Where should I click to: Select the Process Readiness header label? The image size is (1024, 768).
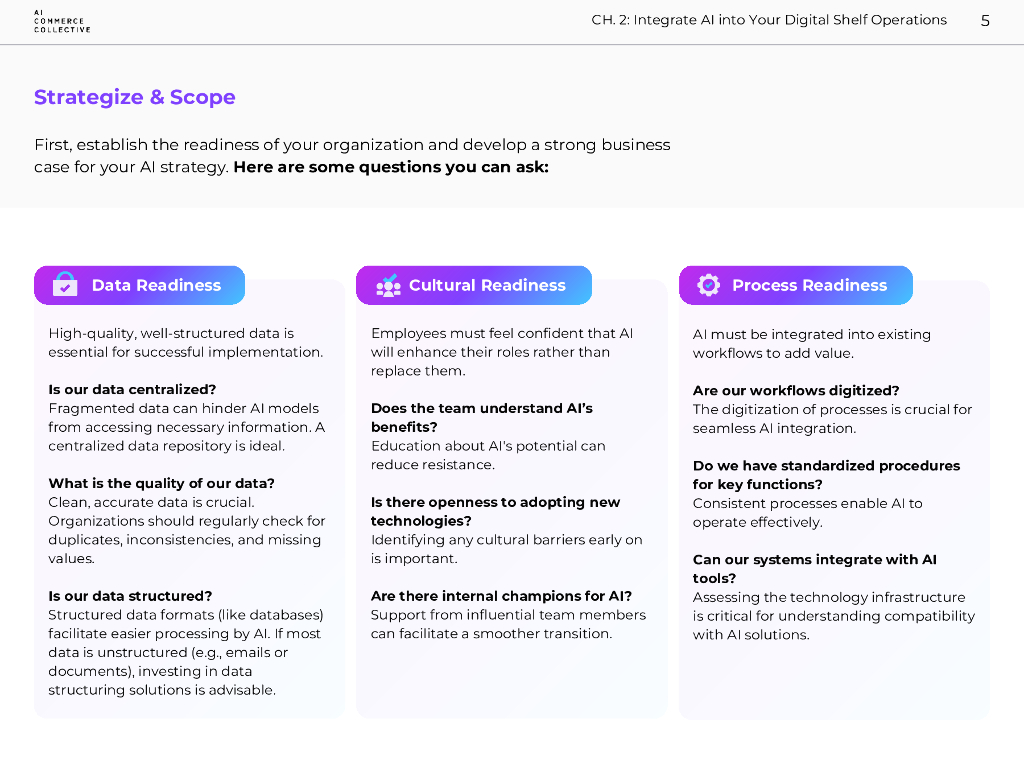coord(809,285)
